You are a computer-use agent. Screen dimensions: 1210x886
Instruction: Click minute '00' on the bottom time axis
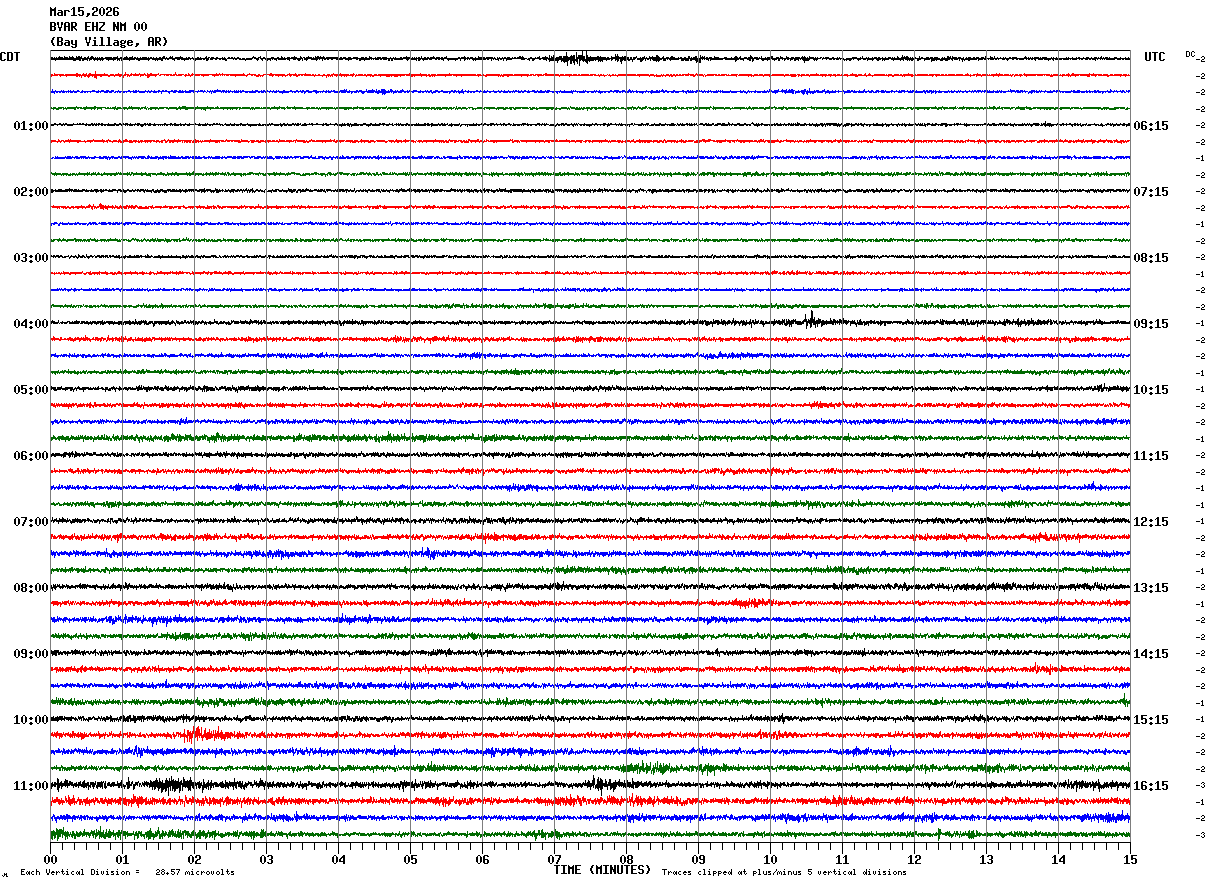click(x=50, y=859)
